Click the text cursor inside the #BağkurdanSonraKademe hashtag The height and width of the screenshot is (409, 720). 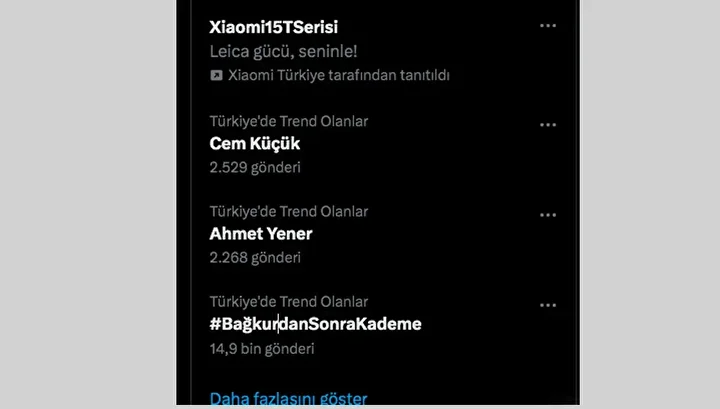tap(278, 324)
